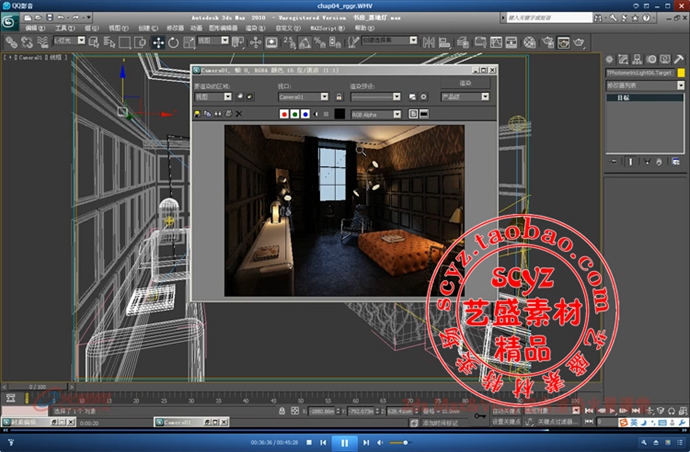Open Render Setup teapot icon
The width and height of the screenshot is (690, 452).
coord(548,42)
